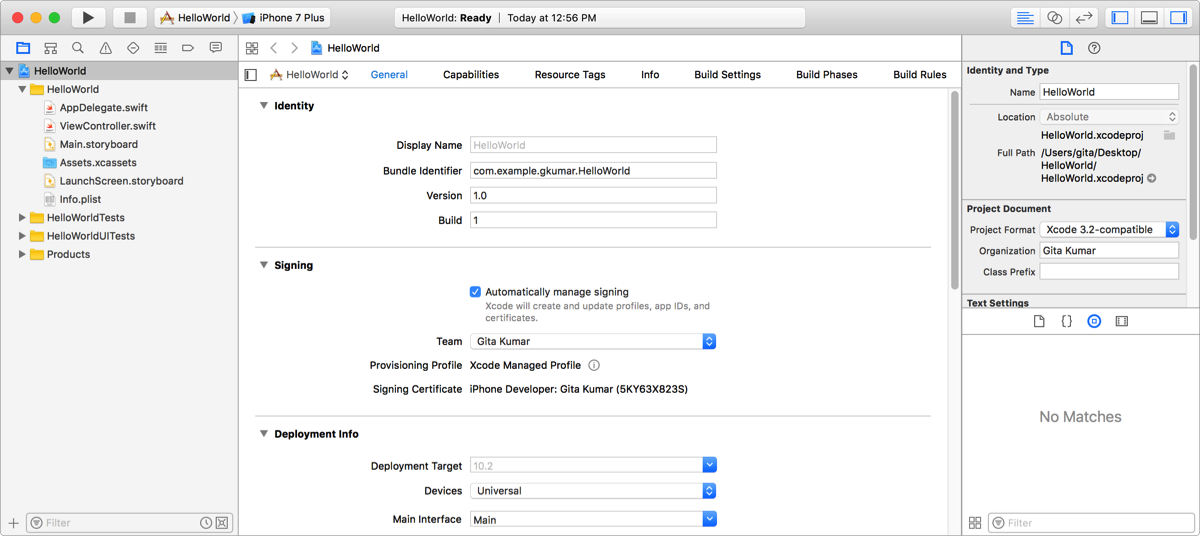Uncheck Automatically manage signing
Viewport: 1200px width, 536px height.
click(x=475, y=292)
